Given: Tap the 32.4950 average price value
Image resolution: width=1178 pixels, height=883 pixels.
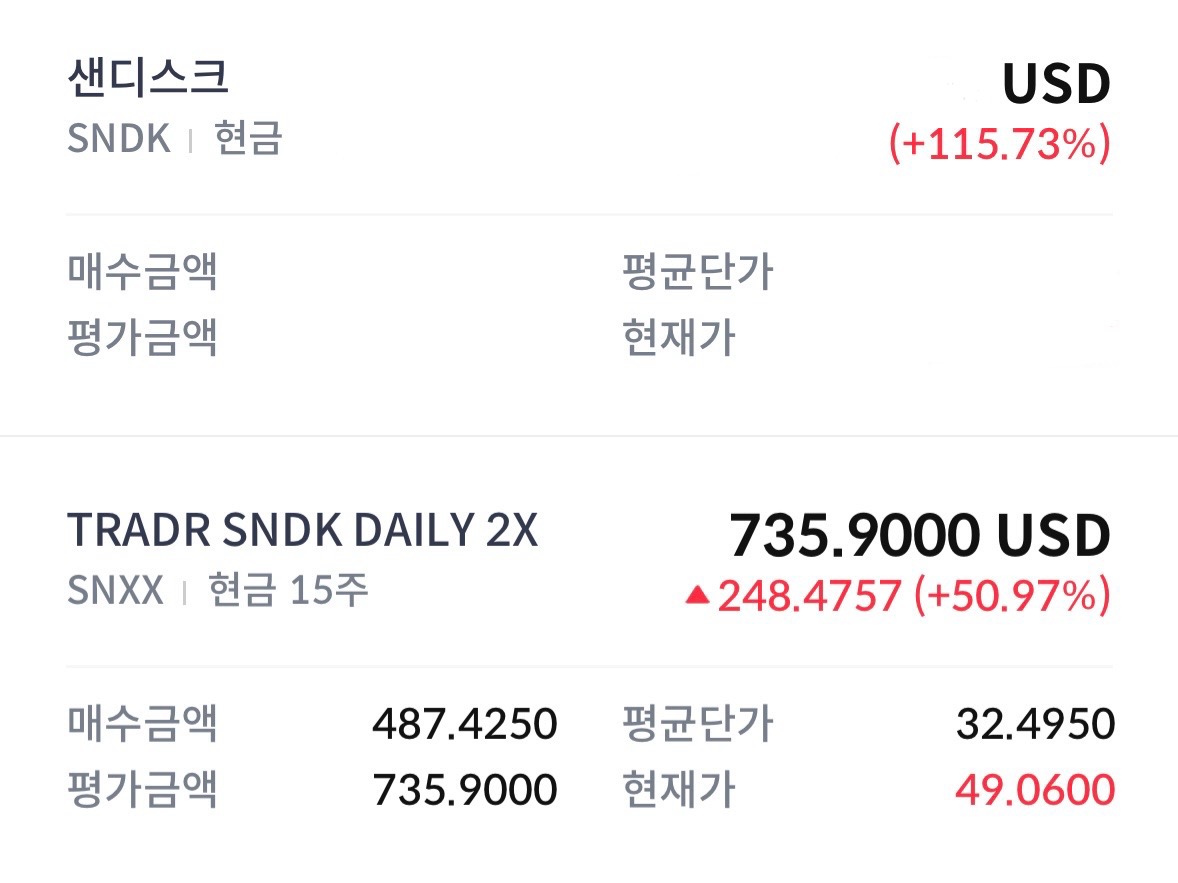Looking at the screenshot, I should 1035,723.
